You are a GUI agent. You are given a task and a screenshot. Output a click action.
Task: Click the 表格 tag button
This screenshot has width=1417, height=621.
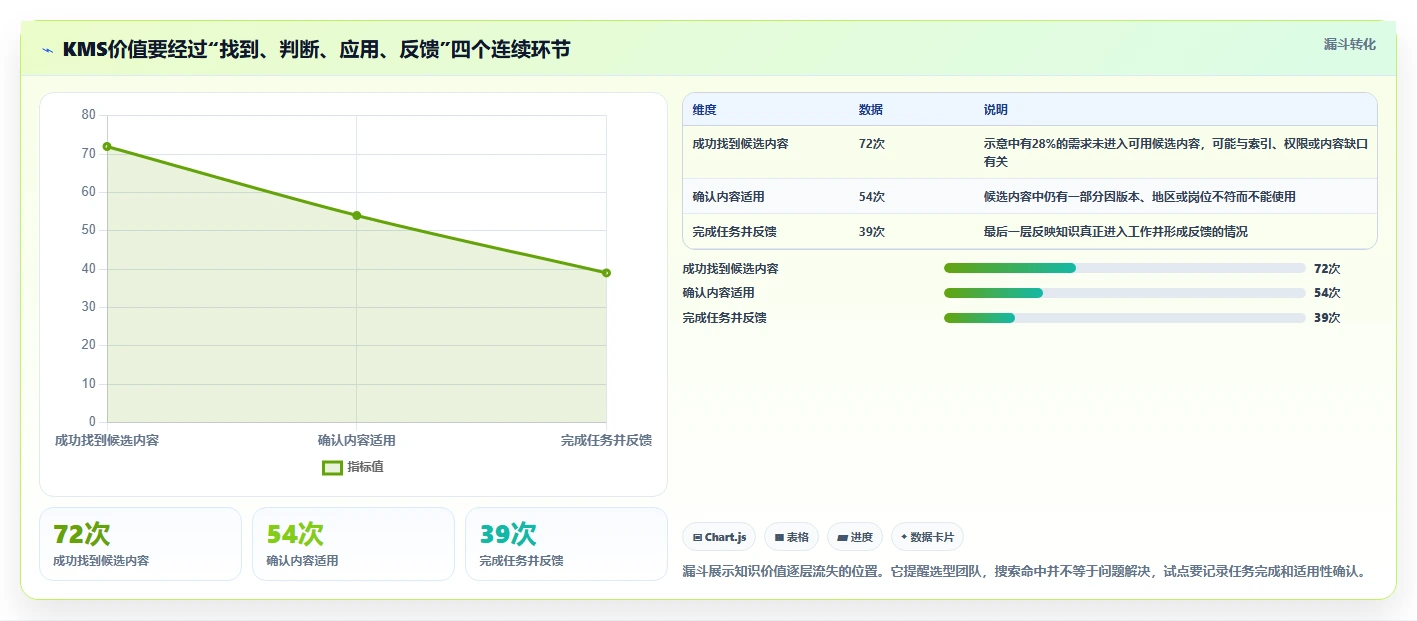coord(791,537)
